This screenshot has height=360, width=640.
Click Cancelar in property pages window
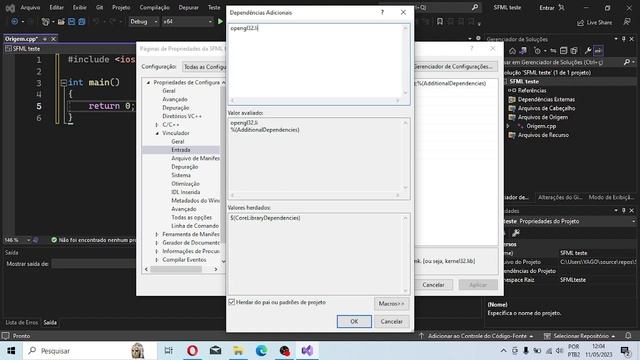click(x=433, y=284)
